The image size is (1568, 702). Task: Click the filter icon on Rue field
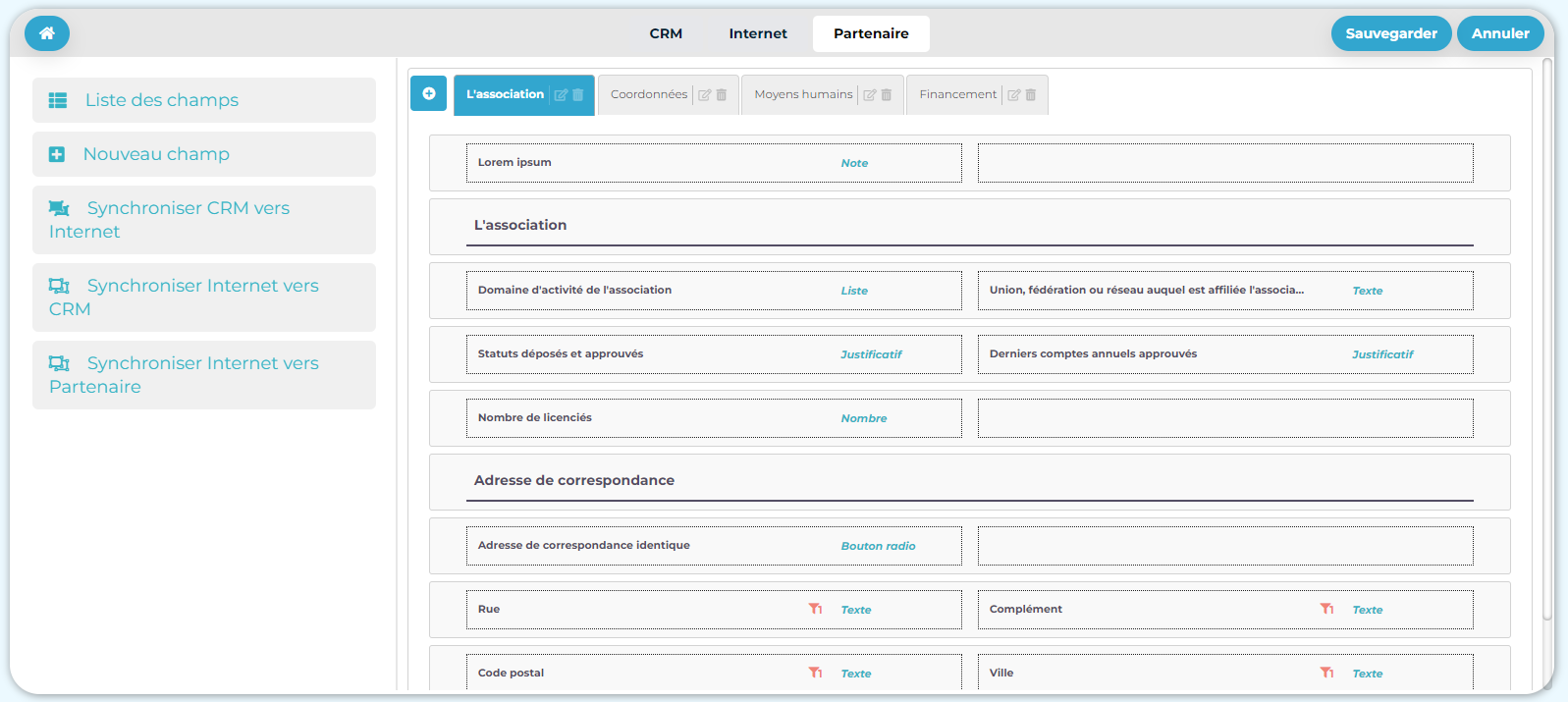click(x=815, y=609)
